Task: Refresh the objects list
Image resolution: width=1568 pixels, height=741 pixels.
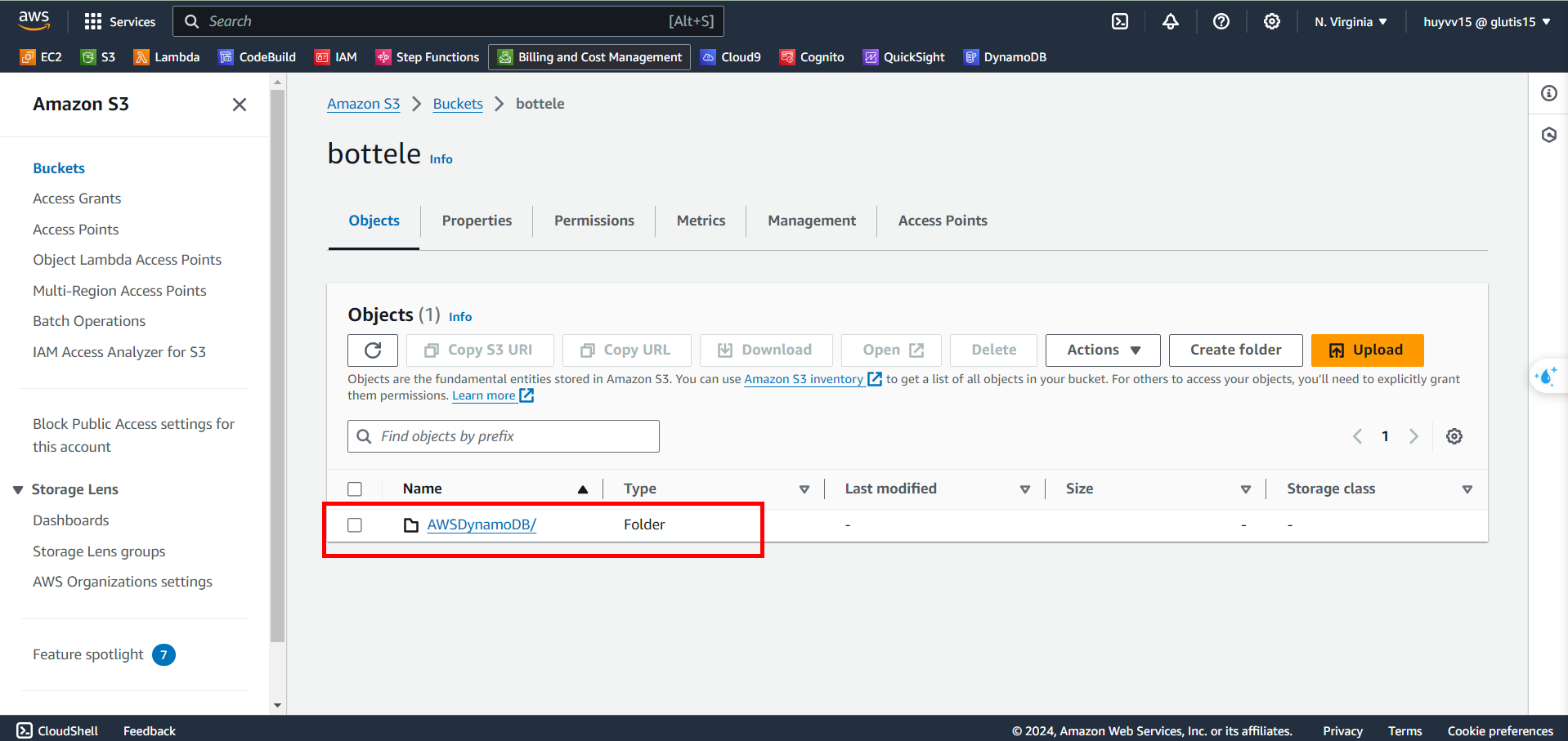Action: [373, 350]
